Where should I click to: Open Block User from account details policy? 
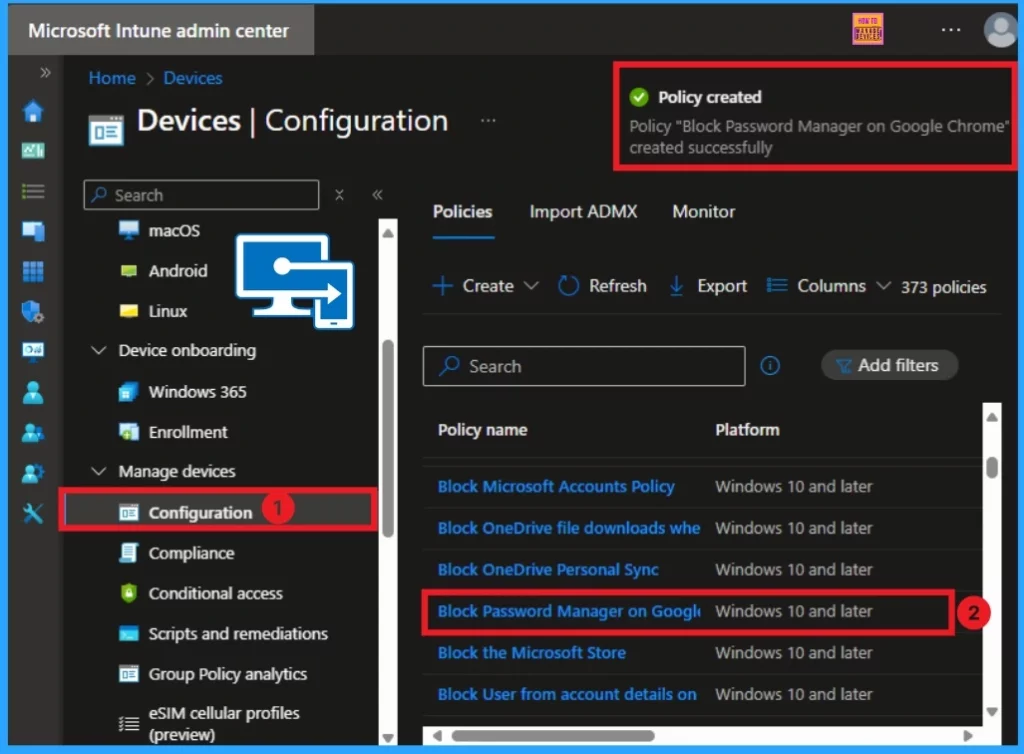[567, 695]
